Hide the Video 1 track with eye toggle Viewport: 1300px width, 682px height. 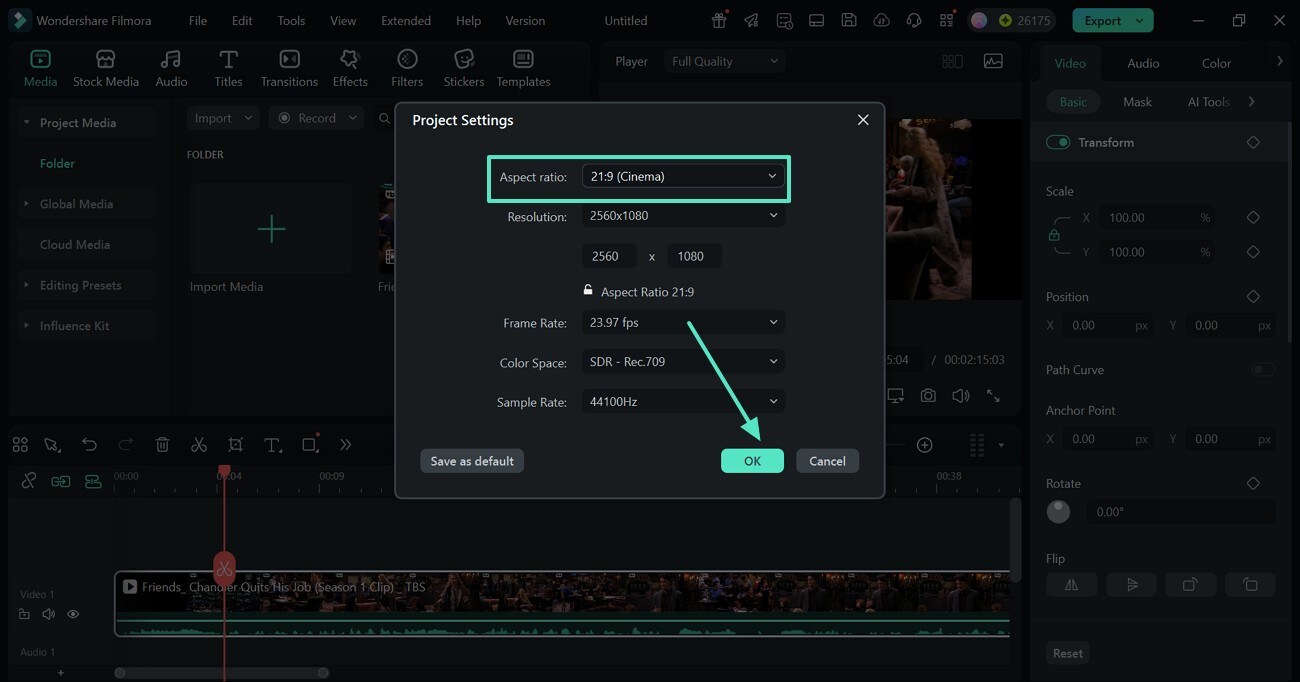pyautogui.click(x=72, y=614)
